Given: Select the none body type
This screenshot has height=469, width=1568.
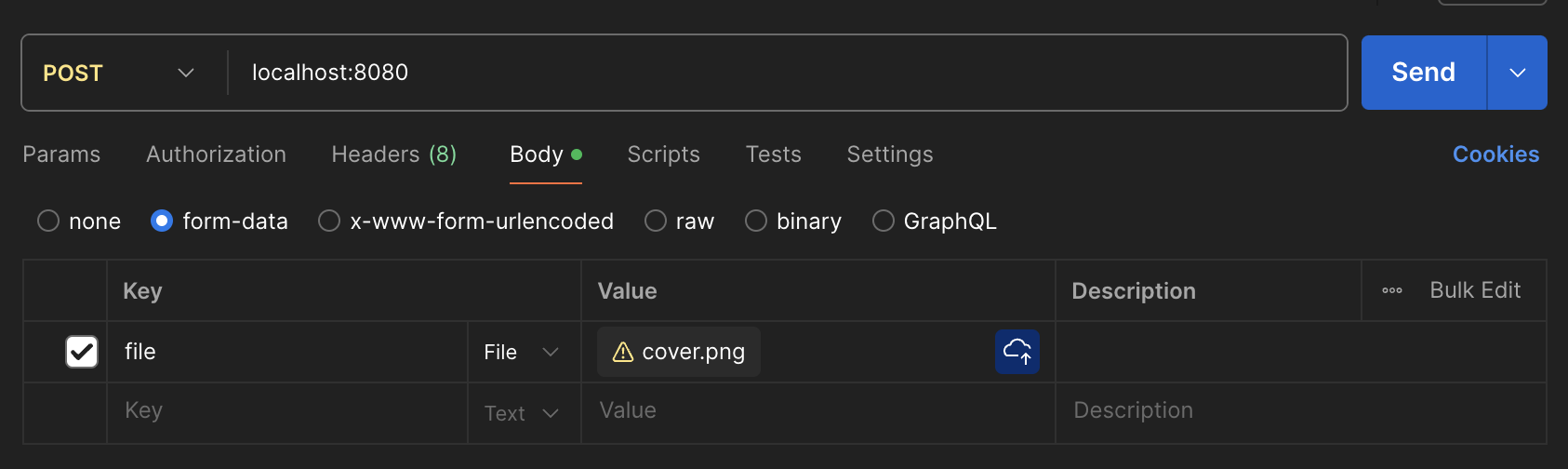Looking at the screenshot, I should tap(48, 221).
